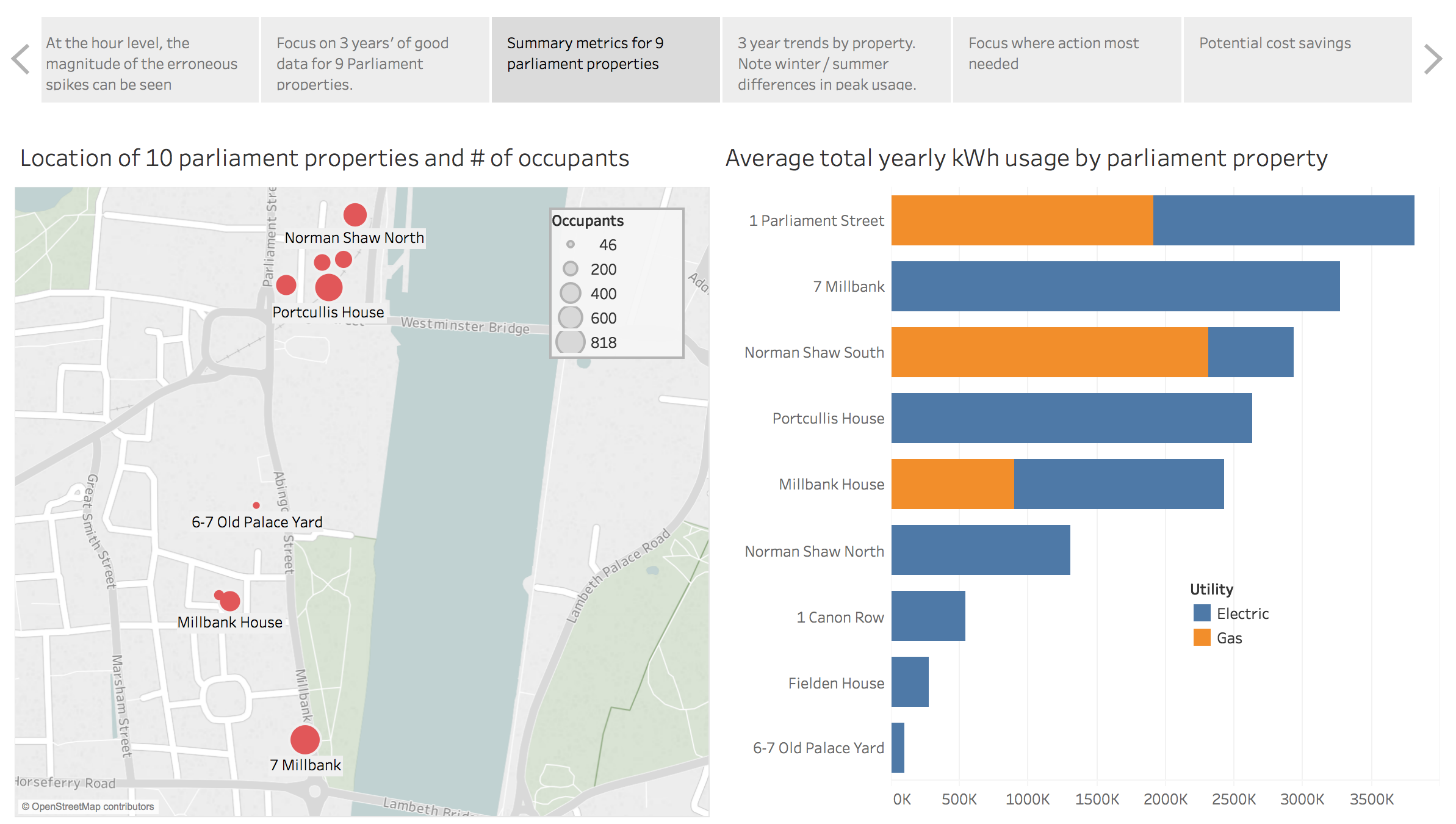Click the 46 occupants legend circle

tap(571, 244)
